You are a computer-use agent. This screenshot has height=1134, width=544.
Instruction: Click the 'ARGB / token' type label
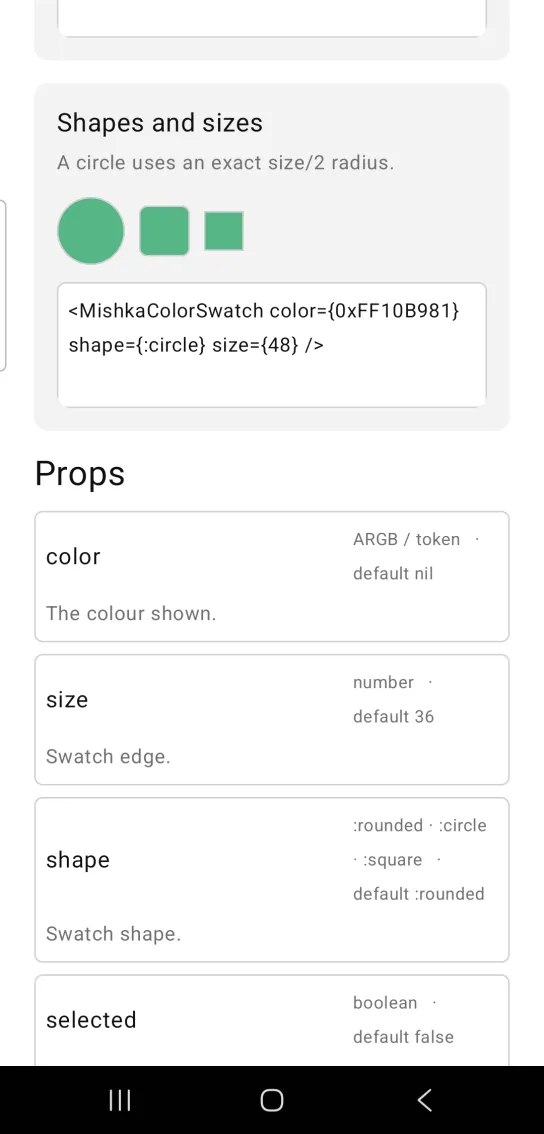[407, 540]
